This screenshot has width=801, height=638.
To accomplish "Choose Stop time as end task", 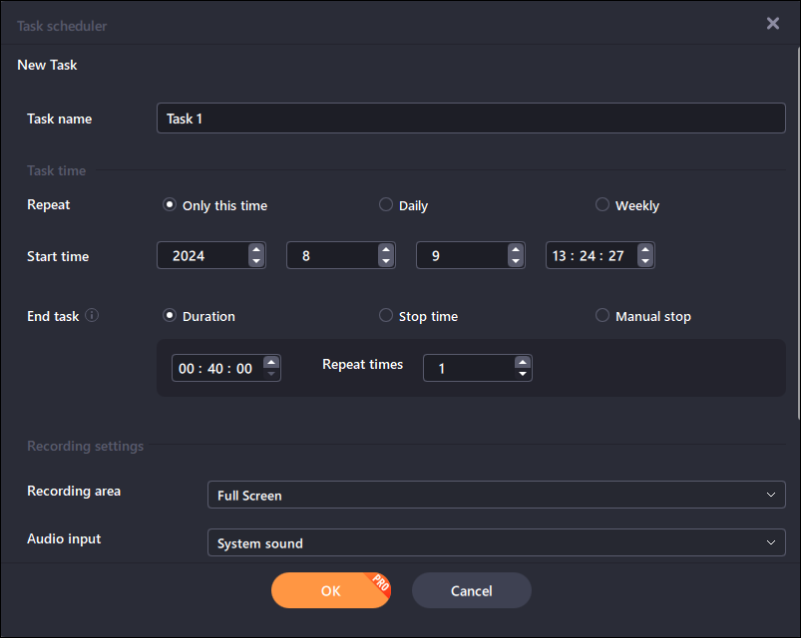I will (x=386, y=316).
